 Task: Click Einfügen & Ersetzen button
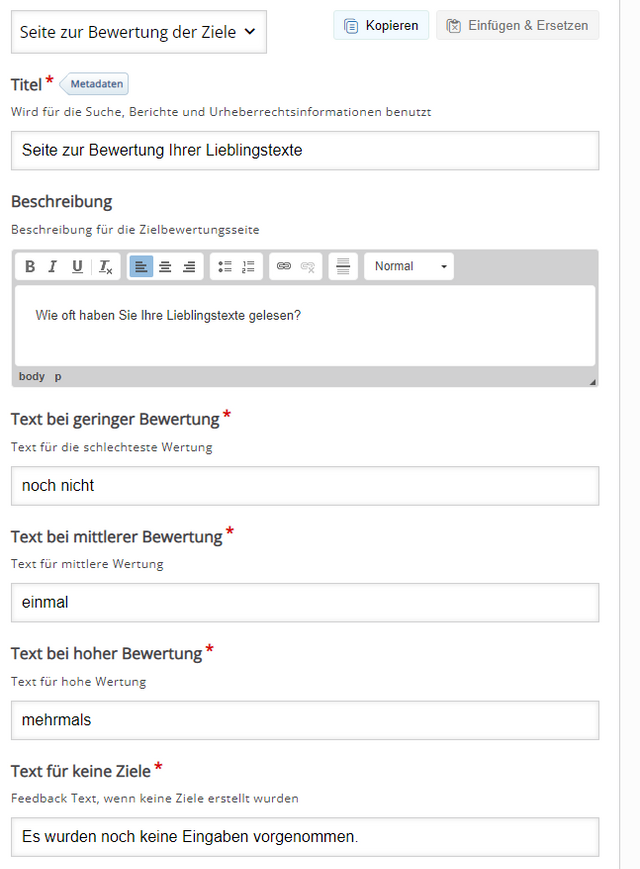tap(518, 25)
